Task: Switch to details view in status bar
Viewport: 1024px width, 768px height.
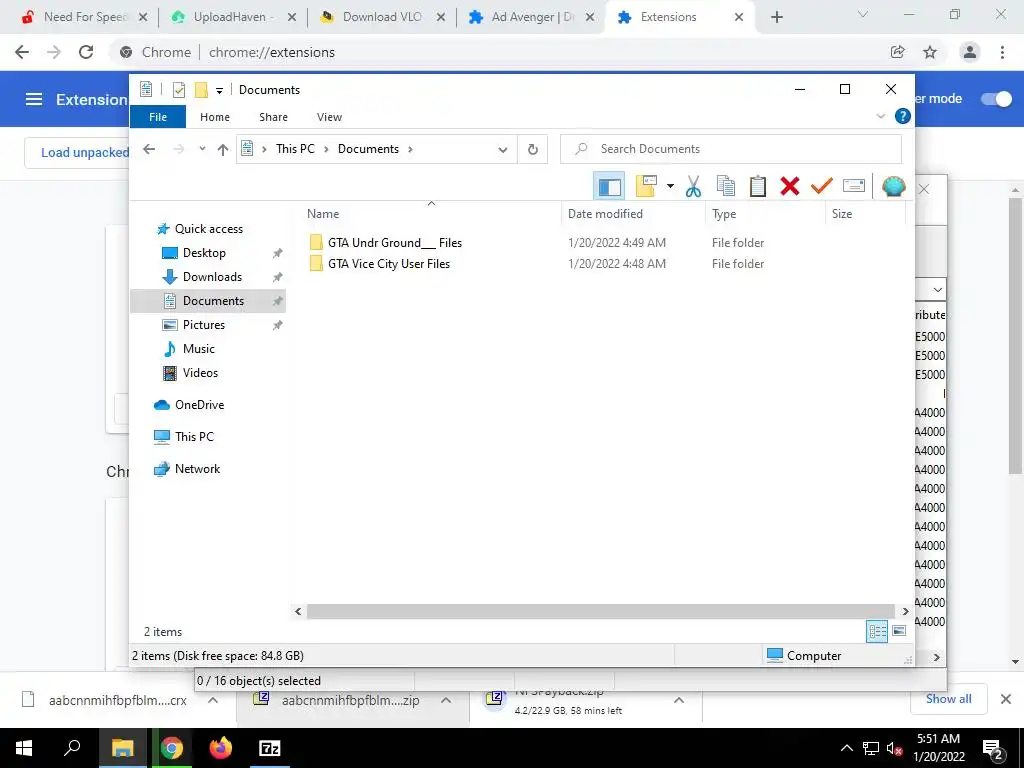Action: 877,632
